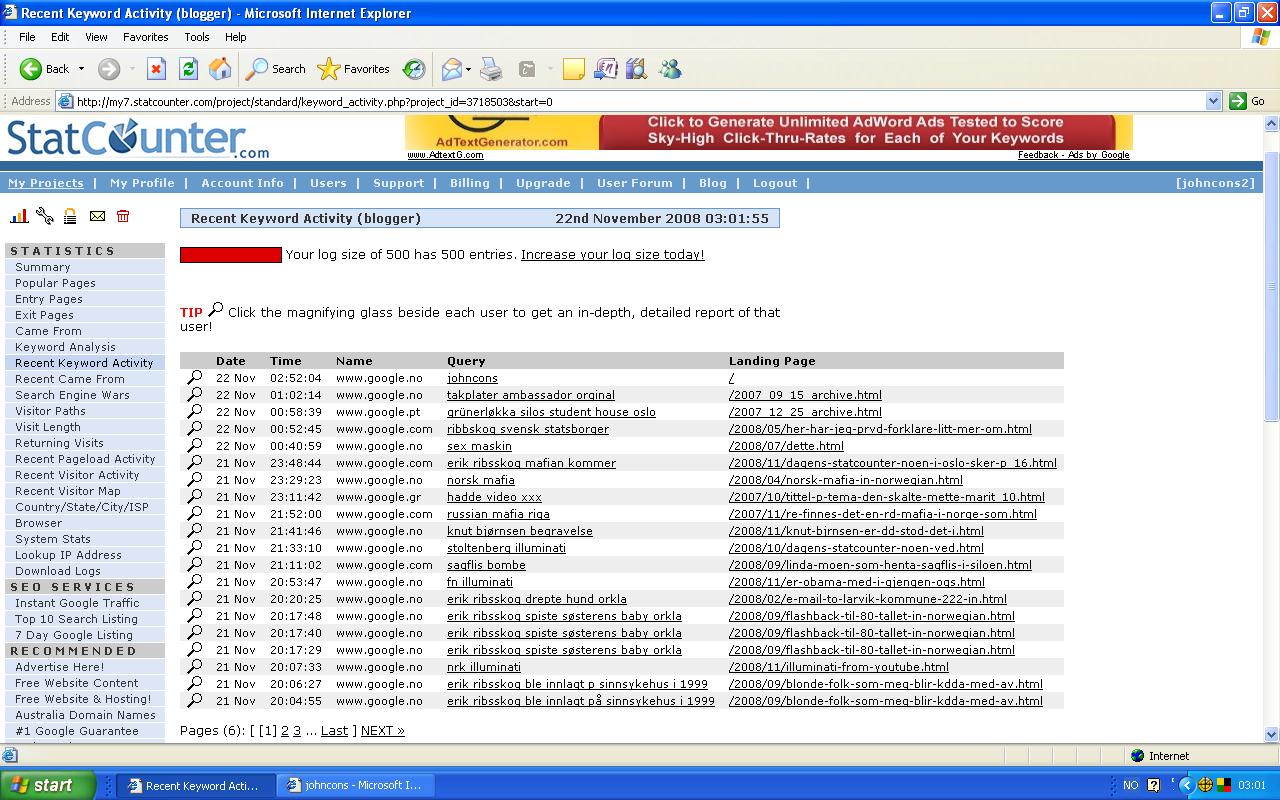1280x800 pixels.
Task: Jump to the Last page link
Action: pos(334,731)
